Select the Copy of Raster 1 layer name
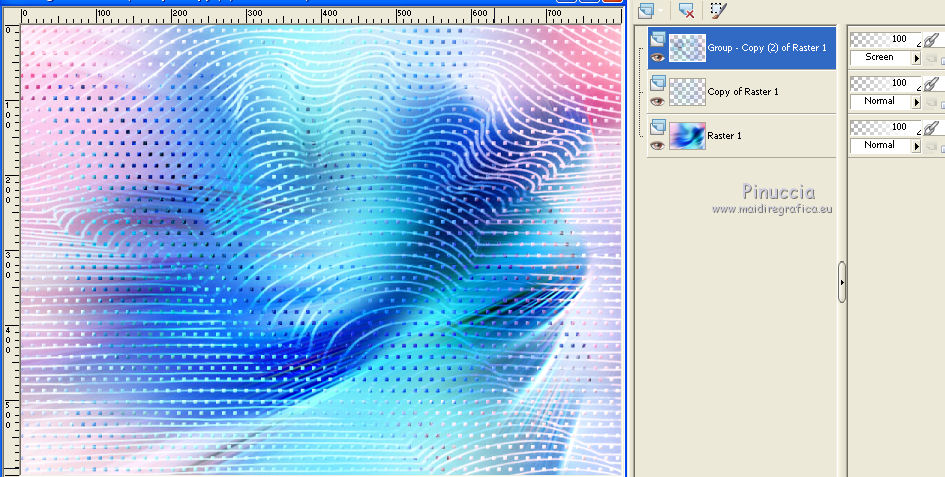 coord(742,92)
